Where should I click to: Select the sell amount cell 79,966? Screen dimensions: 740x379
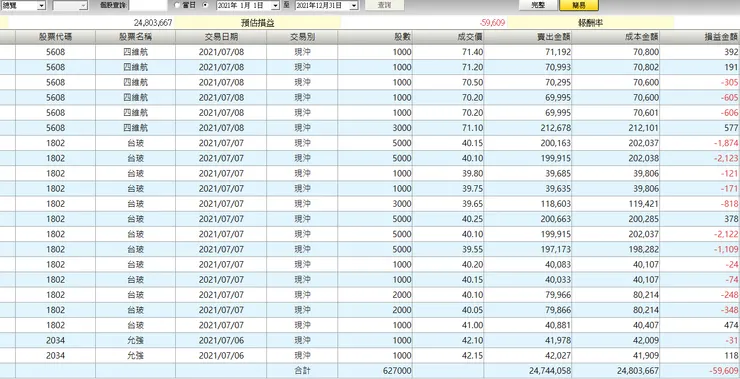click(x=528, y=295)
